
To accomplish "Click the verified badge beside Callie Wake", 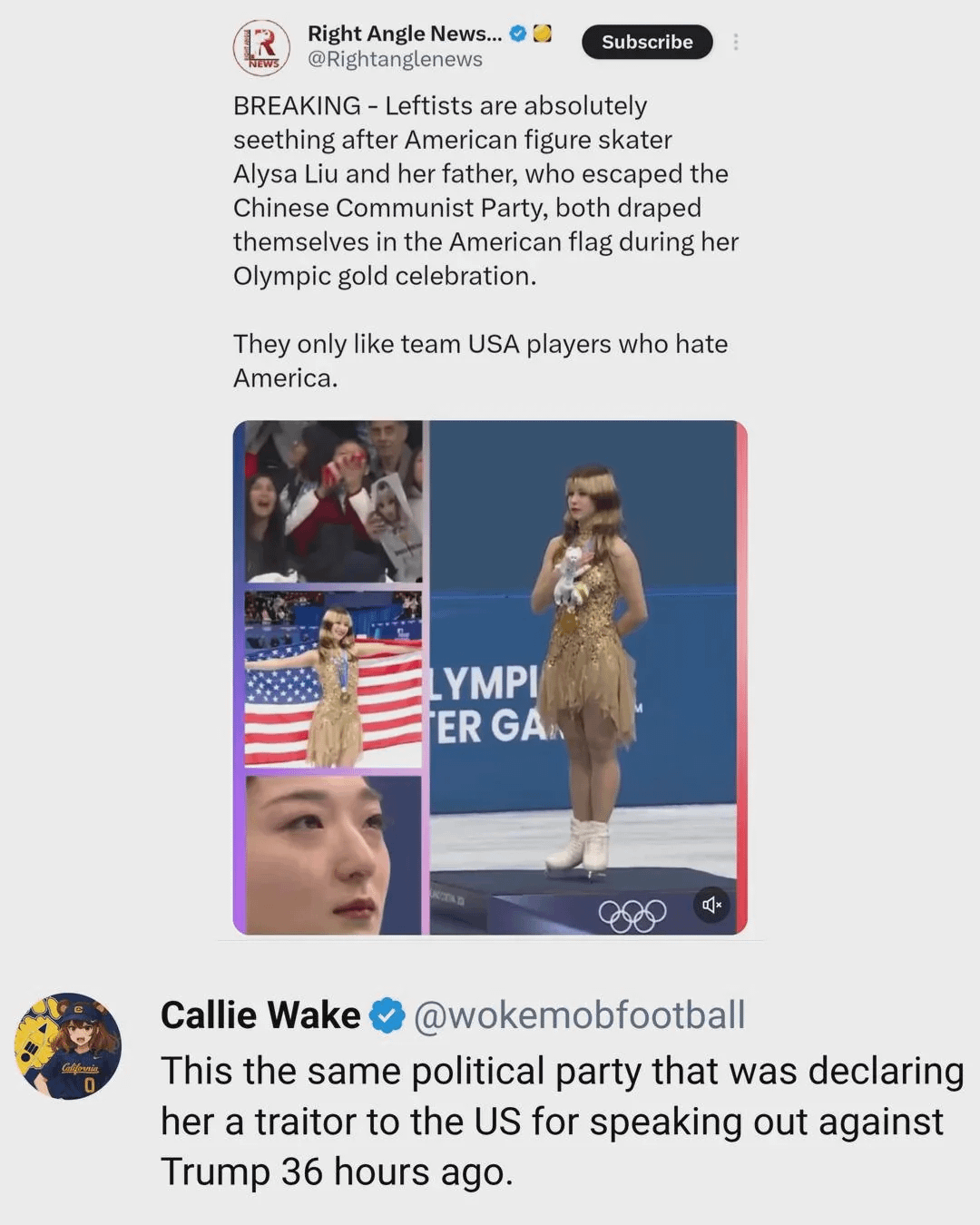I will tap(388, 1015).
